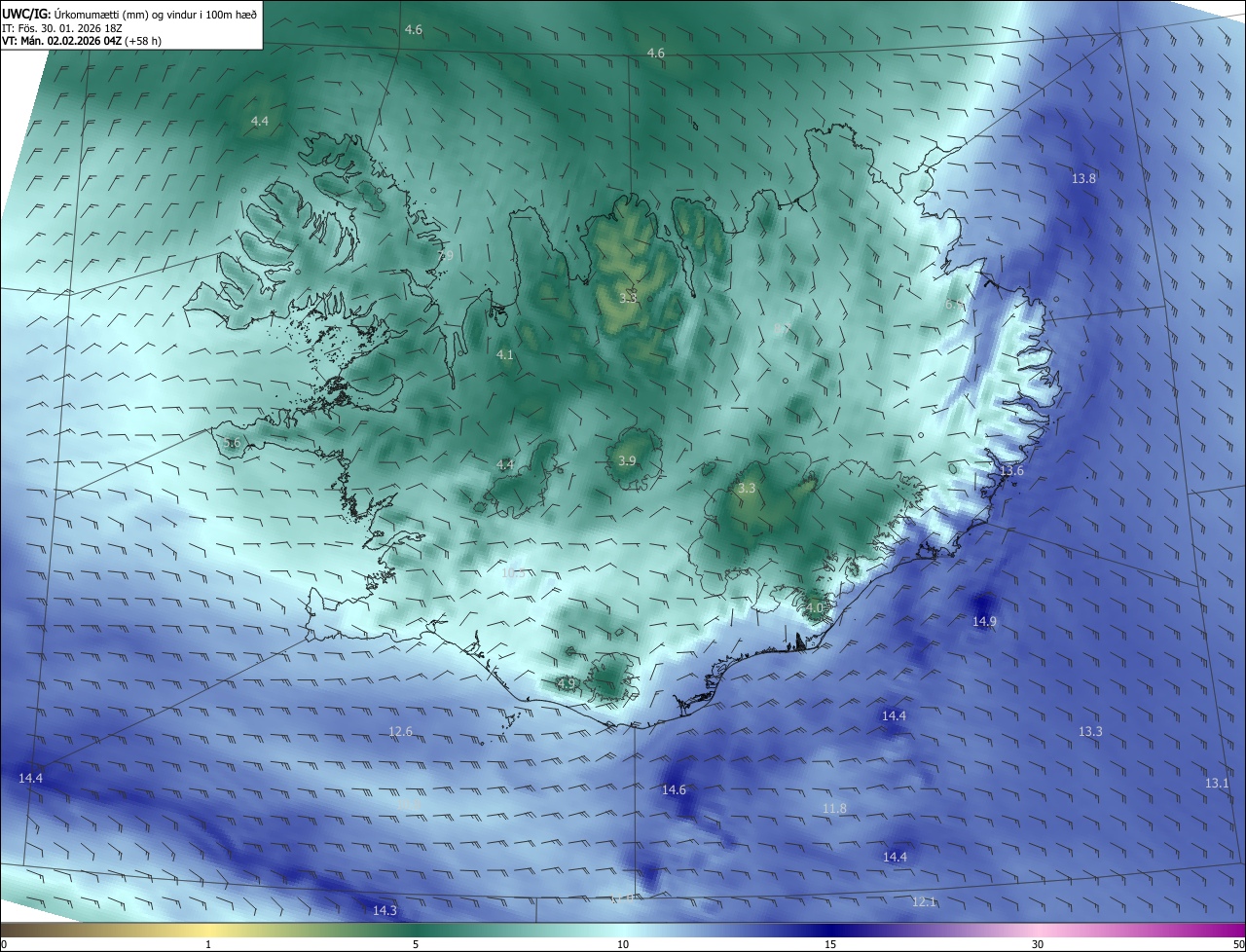Click the color scale tick label 10
This screenshot has width=1246, height=952.
[623, 944]
